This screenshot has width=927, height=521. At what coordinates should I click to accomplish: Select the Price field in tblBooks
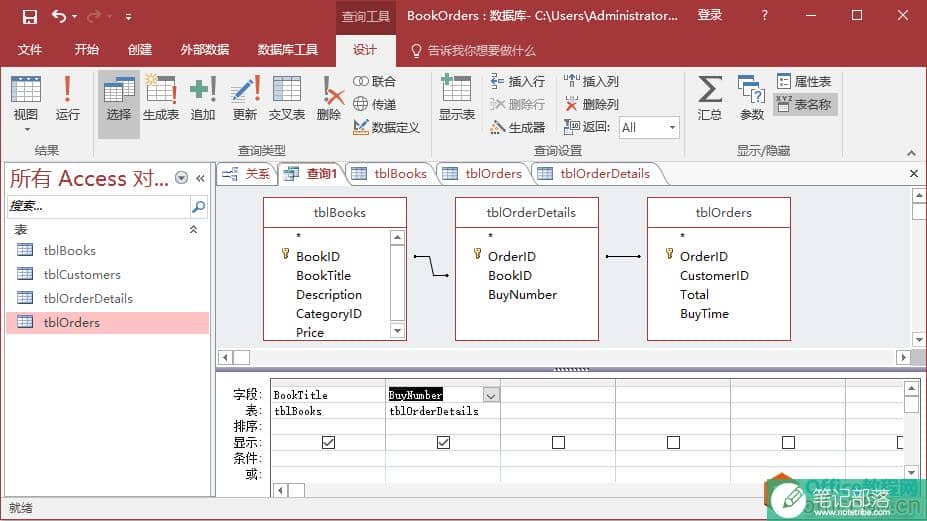pyautogui.click(x=310, y=332)
